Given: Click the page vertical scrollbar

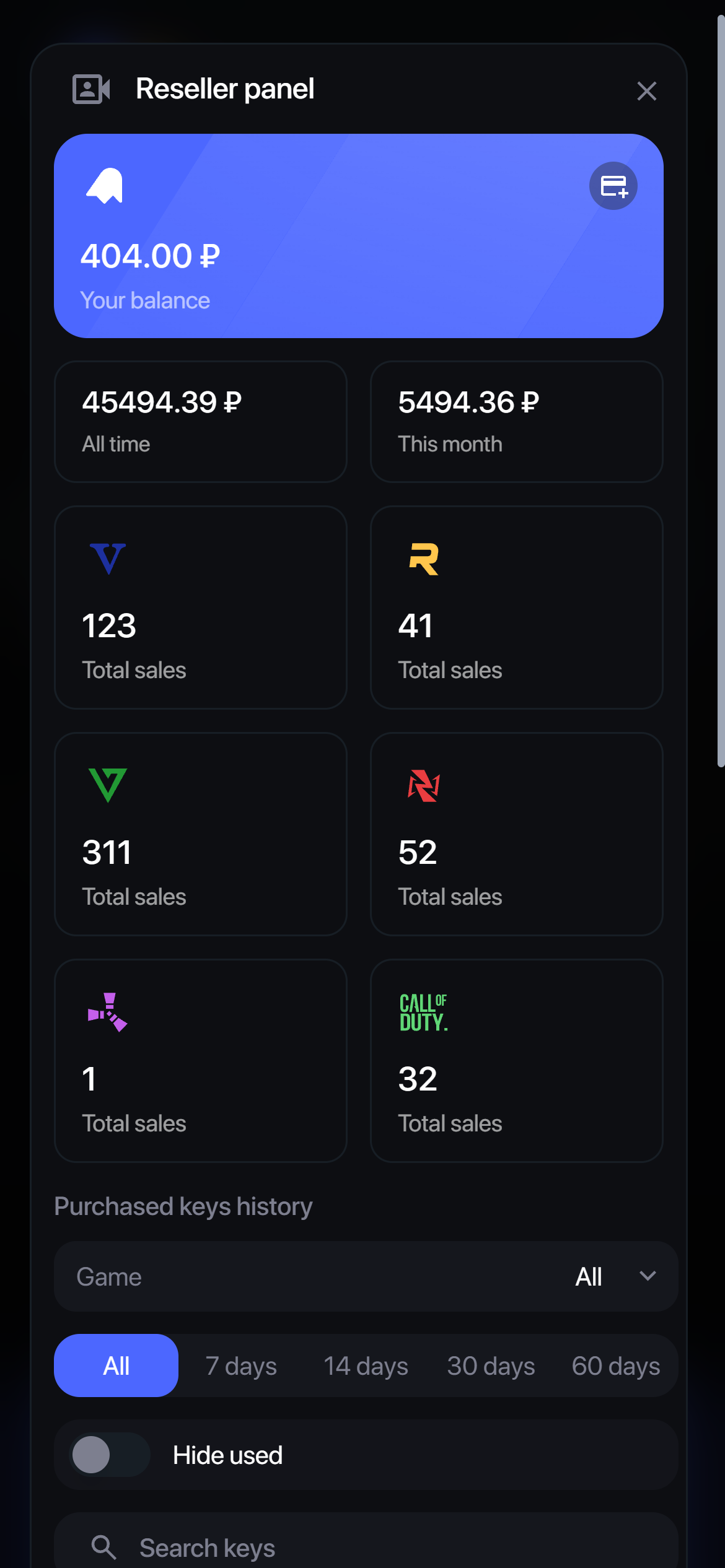Looking at the screenshot, I should [721, 390].
